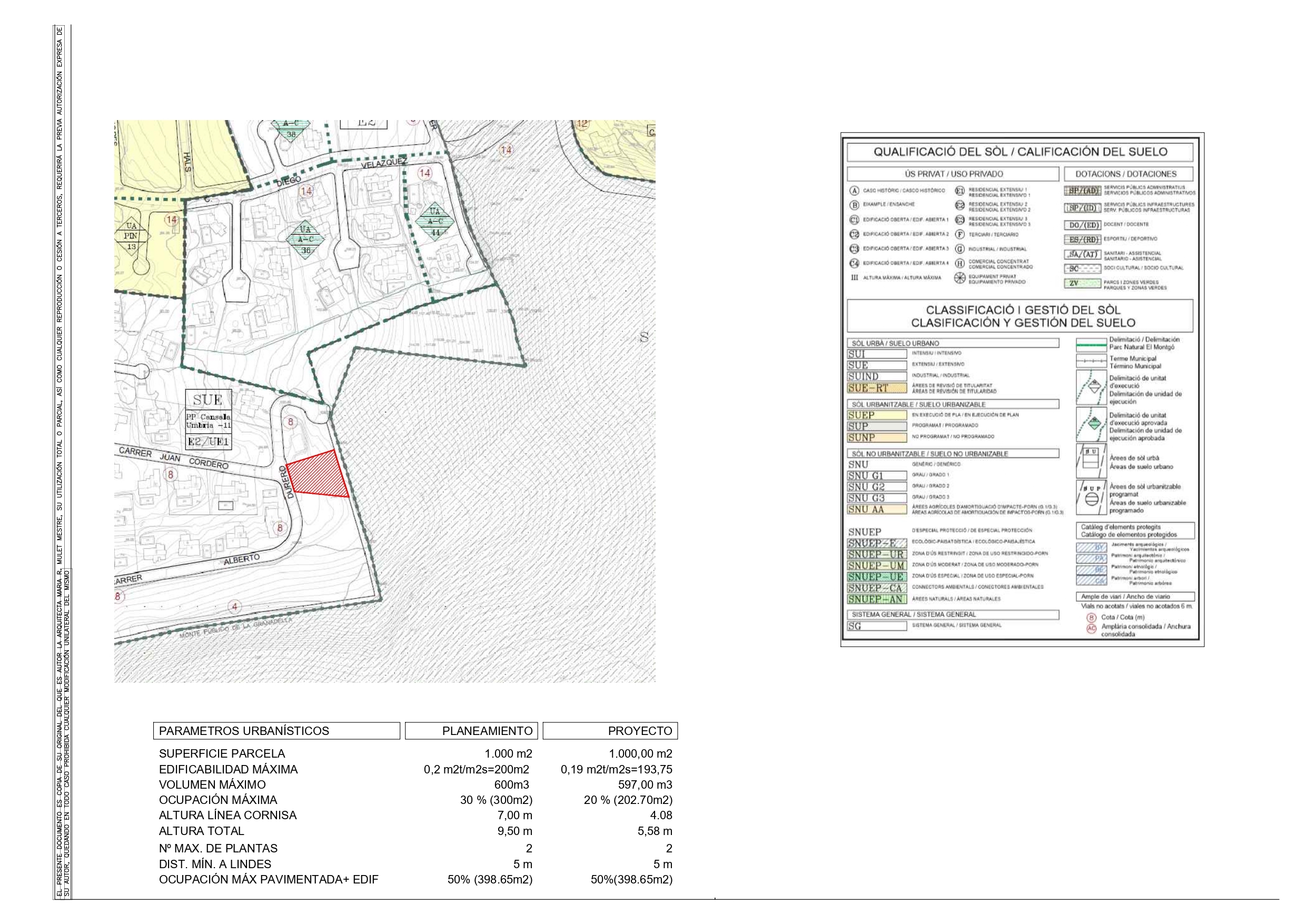Screen dimensions: 1307x924
Task: Click the ES/(RD) Esportiu swatch
Action: (x=1082, y=240)
